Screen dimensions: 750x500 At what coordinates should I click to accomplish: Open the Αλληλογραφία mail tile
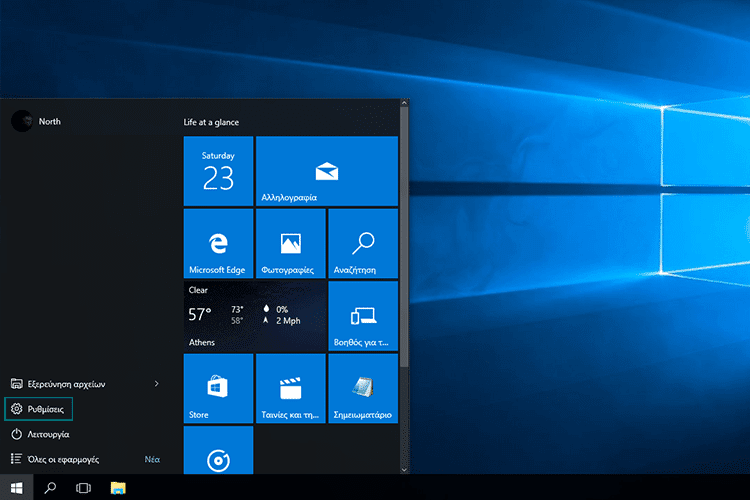[327, 171]
